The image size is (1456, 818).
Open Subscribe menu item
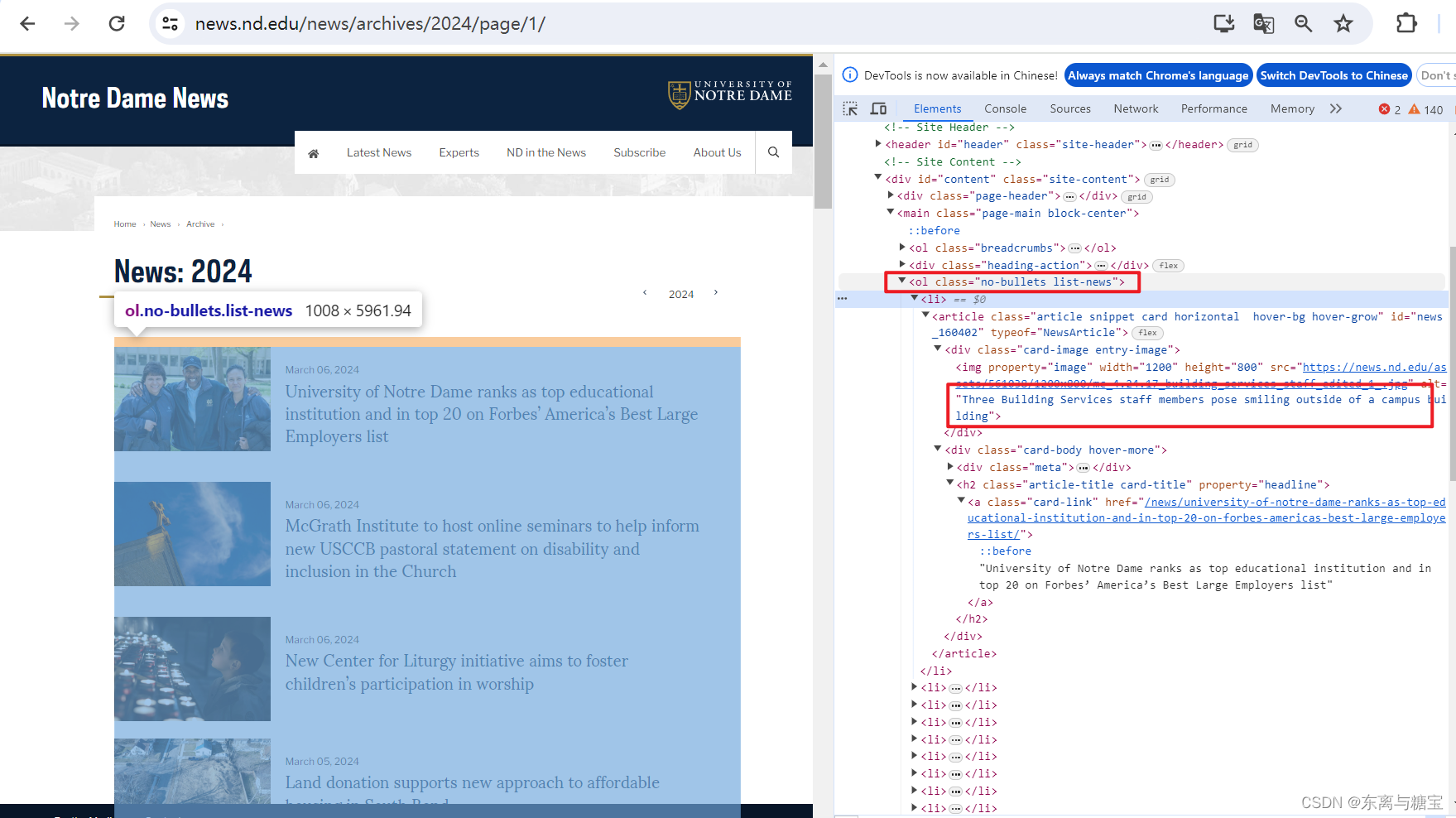tap(639, 152)
